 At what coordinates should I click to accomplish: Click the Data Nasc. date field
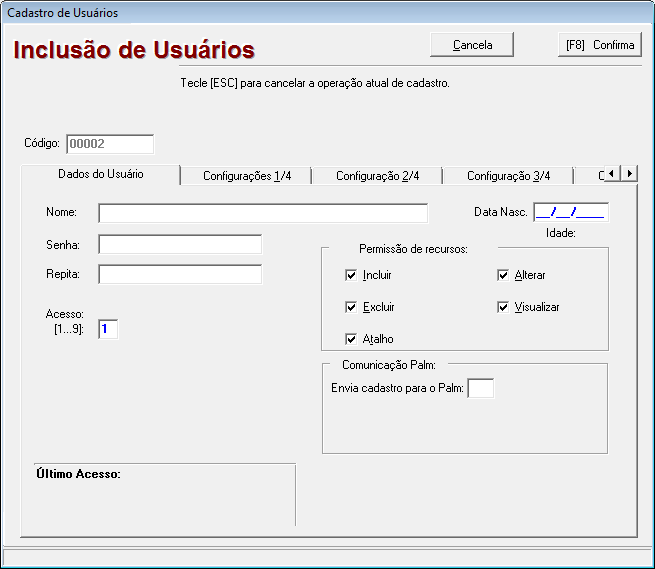570,211
